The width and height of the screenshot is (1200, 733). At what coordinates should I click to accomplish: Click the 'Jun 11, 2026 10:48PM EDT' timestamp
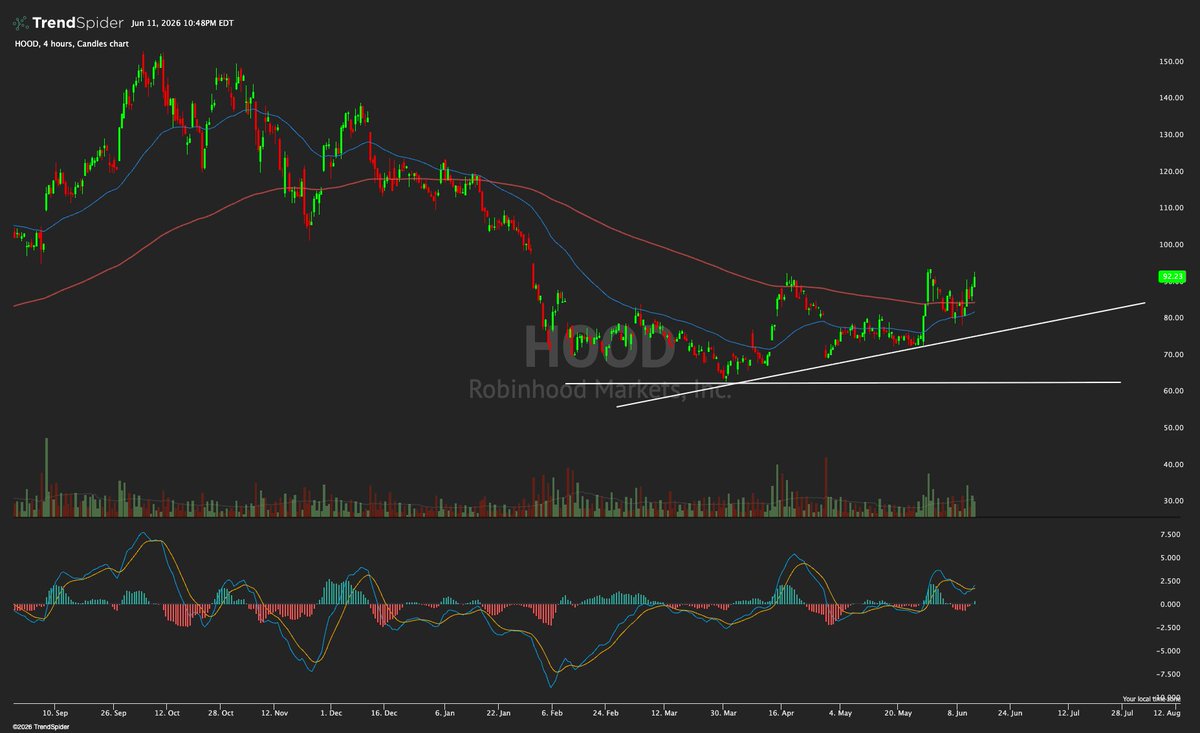click(x=182, y=23)
